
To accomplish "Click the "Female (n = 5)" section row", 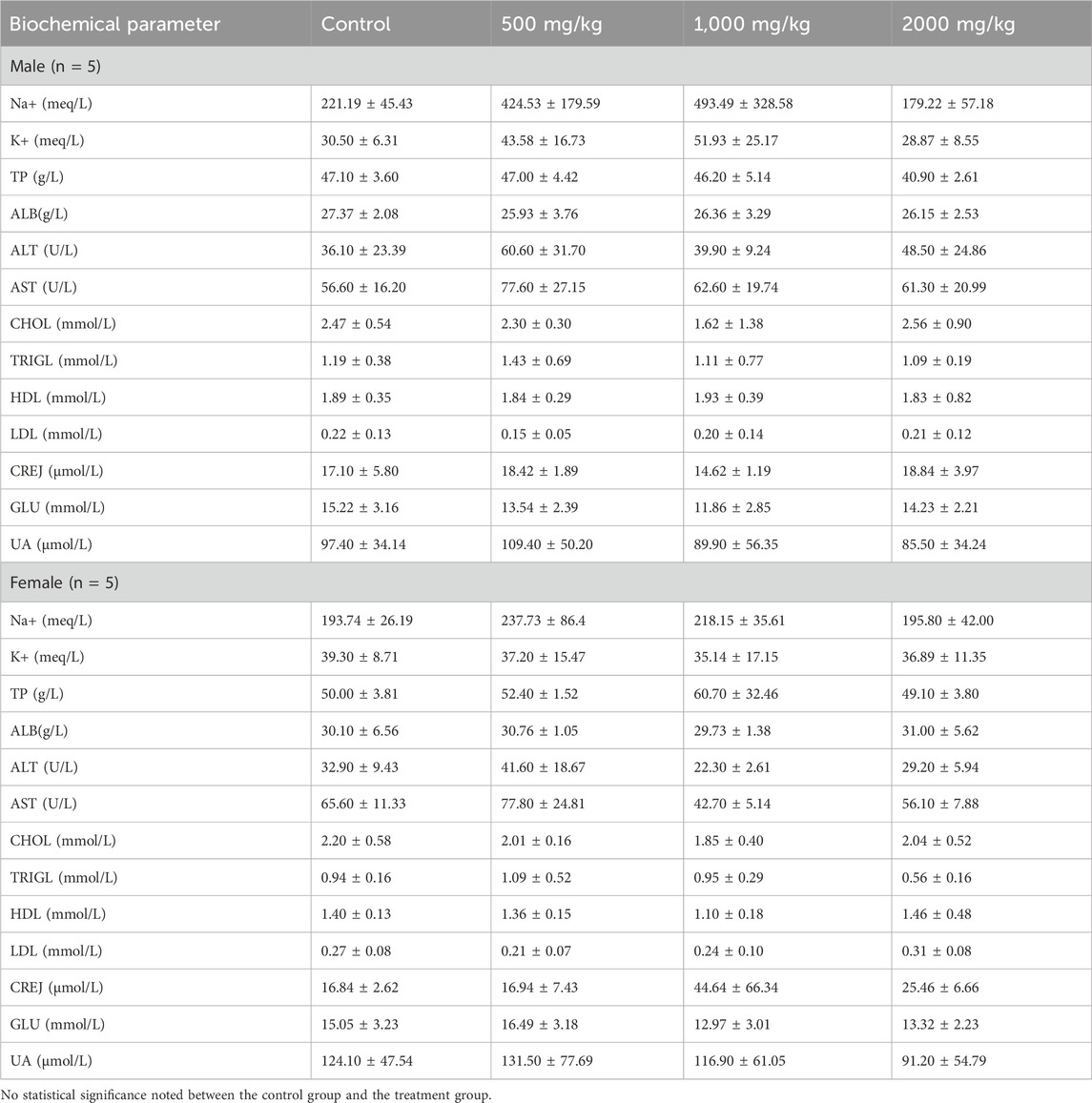I will pyautogui.click(x=65, y=582).
